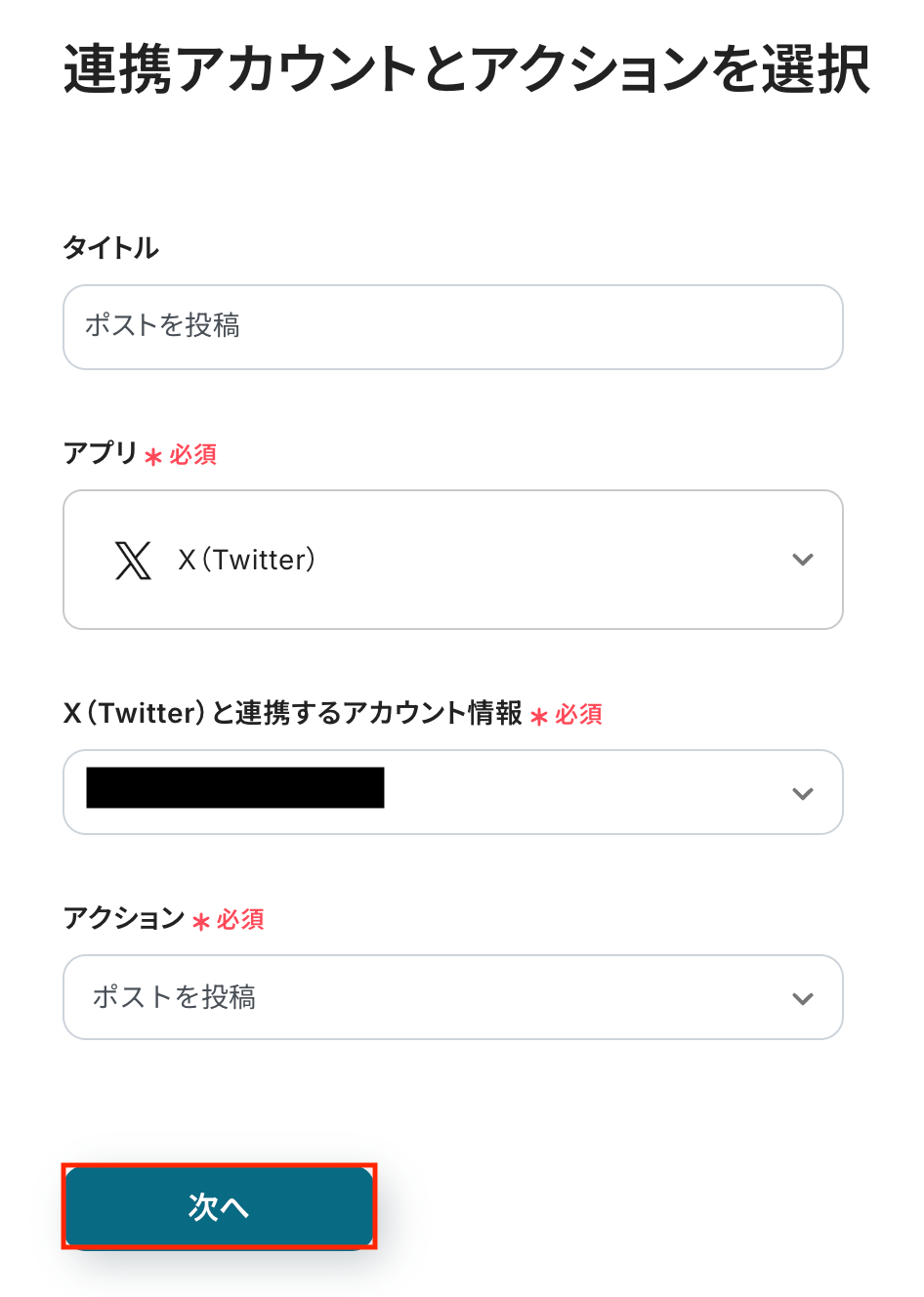Expand the アプリ dropdown chevron arrow
The width and height of the screenshot is (924, 1297).
[802, 561]
